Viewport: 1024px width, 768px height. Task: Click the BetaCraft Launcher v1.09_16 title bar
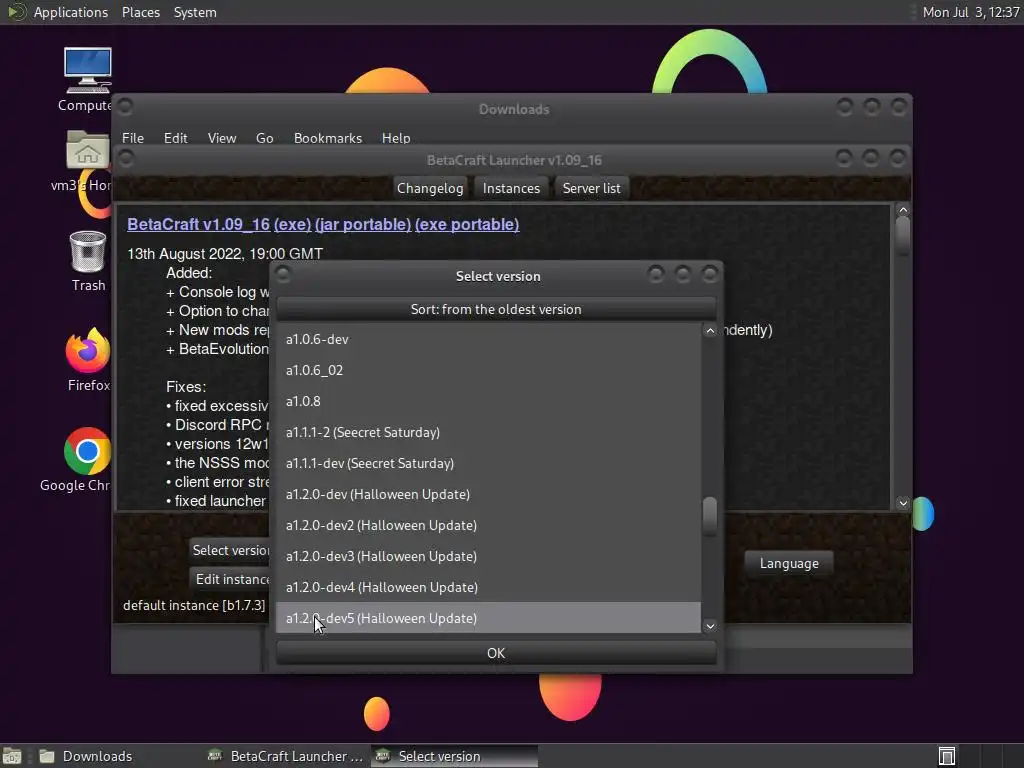point(514,160)
